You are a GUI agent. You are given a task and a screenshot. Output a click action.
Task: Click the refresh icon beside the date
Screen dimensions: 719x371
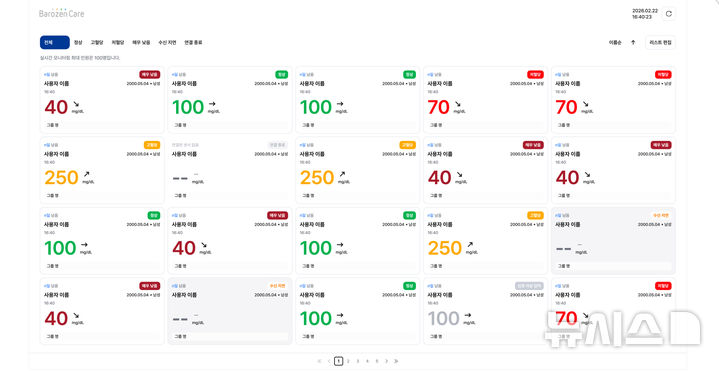(669, 14)
